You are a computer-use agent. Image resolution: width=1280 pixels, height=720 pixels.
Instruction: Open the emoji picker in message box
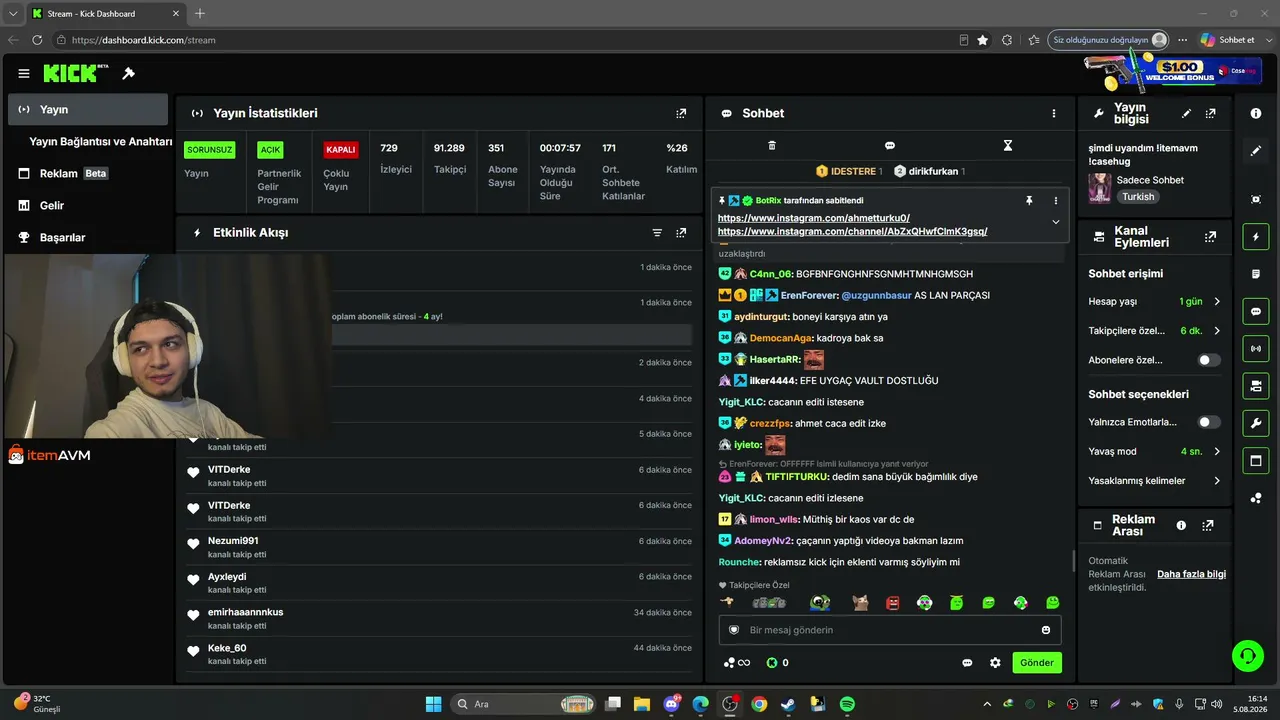point(1046,630)
